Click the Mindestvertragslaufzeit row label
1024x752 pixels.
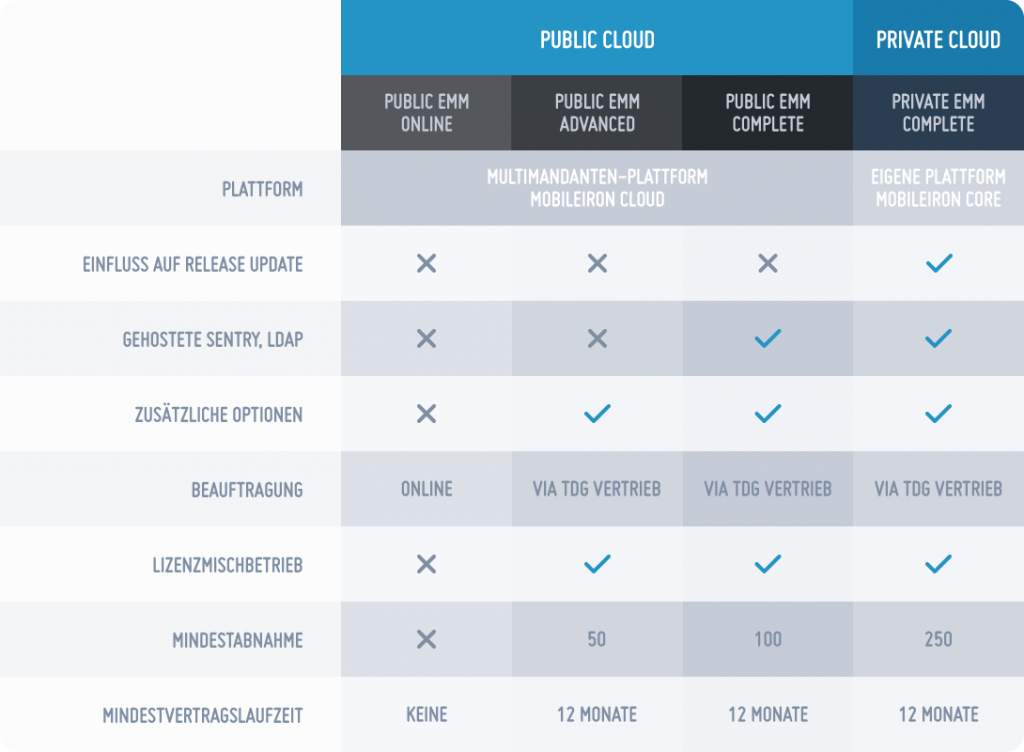point(202,715)
